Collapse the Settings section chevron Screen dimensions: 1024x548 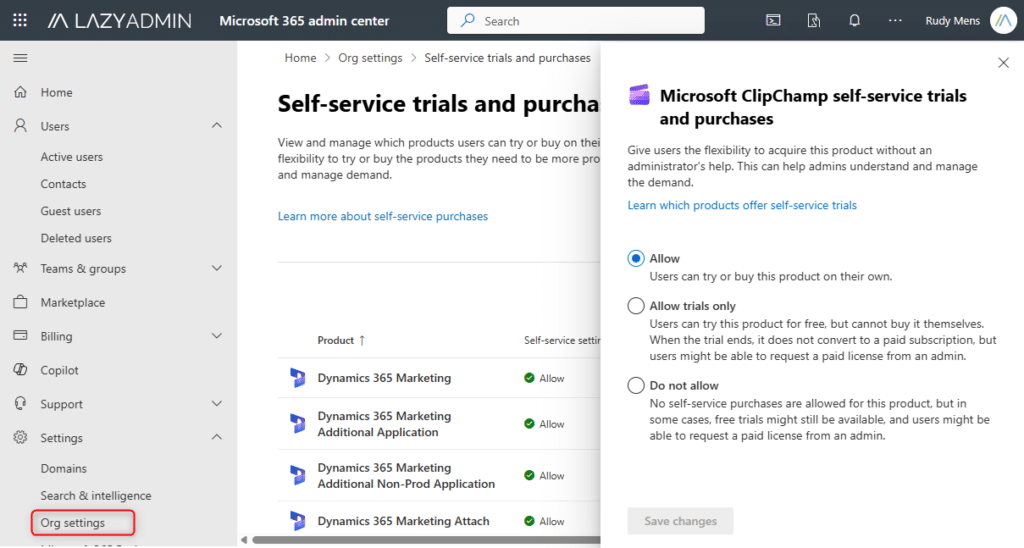pyautogui.click(x=217, y=437)
